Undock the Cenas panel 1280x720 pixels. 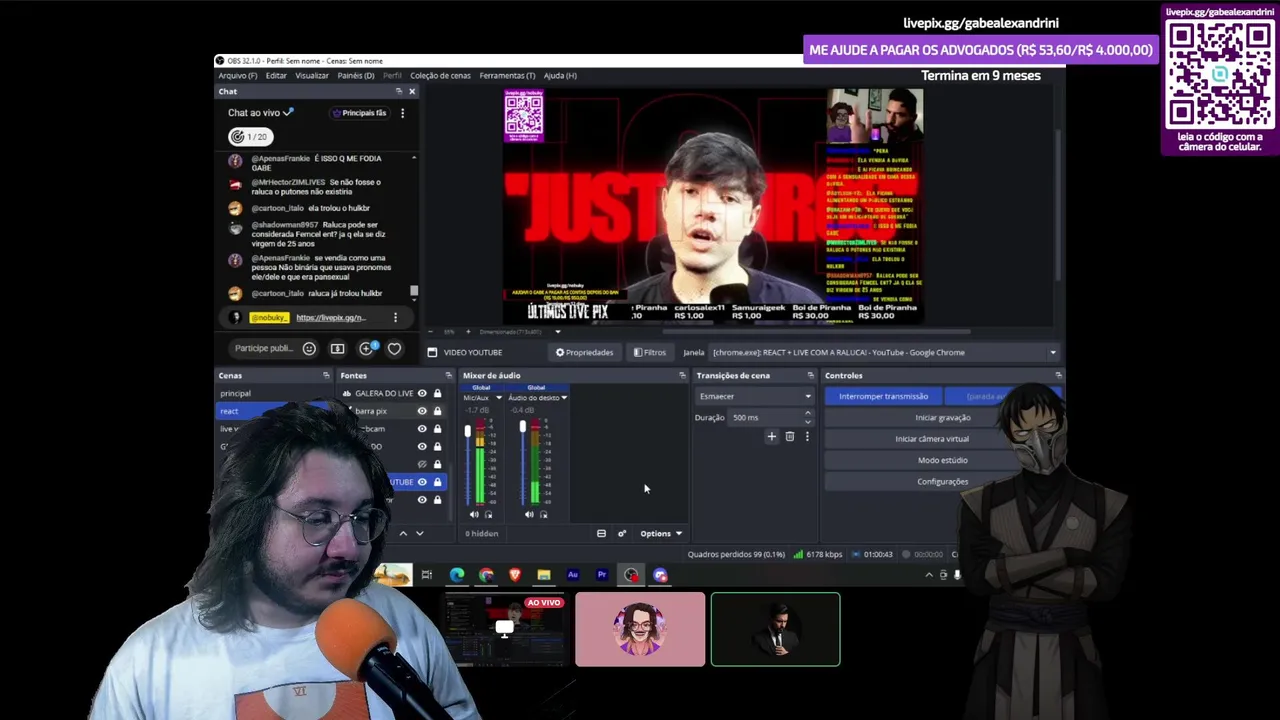(x=326, y=375)
